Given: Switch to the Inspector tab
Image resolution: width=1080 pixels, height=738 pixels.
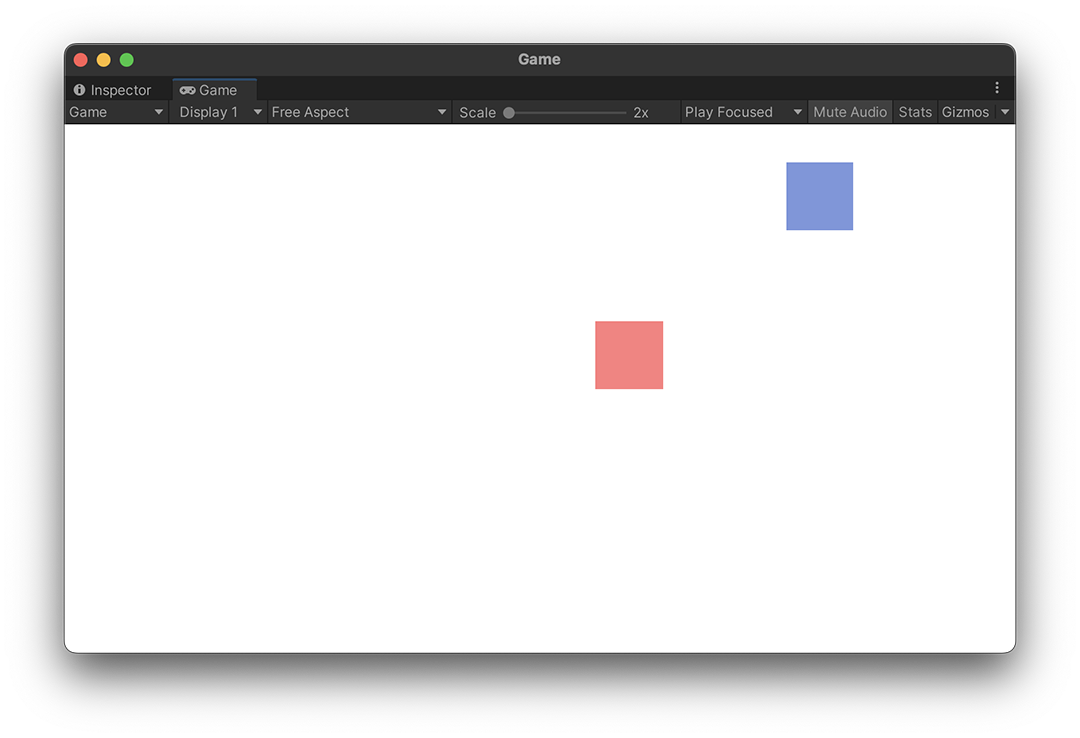Looking at the screenshot, I should (112, 90).
